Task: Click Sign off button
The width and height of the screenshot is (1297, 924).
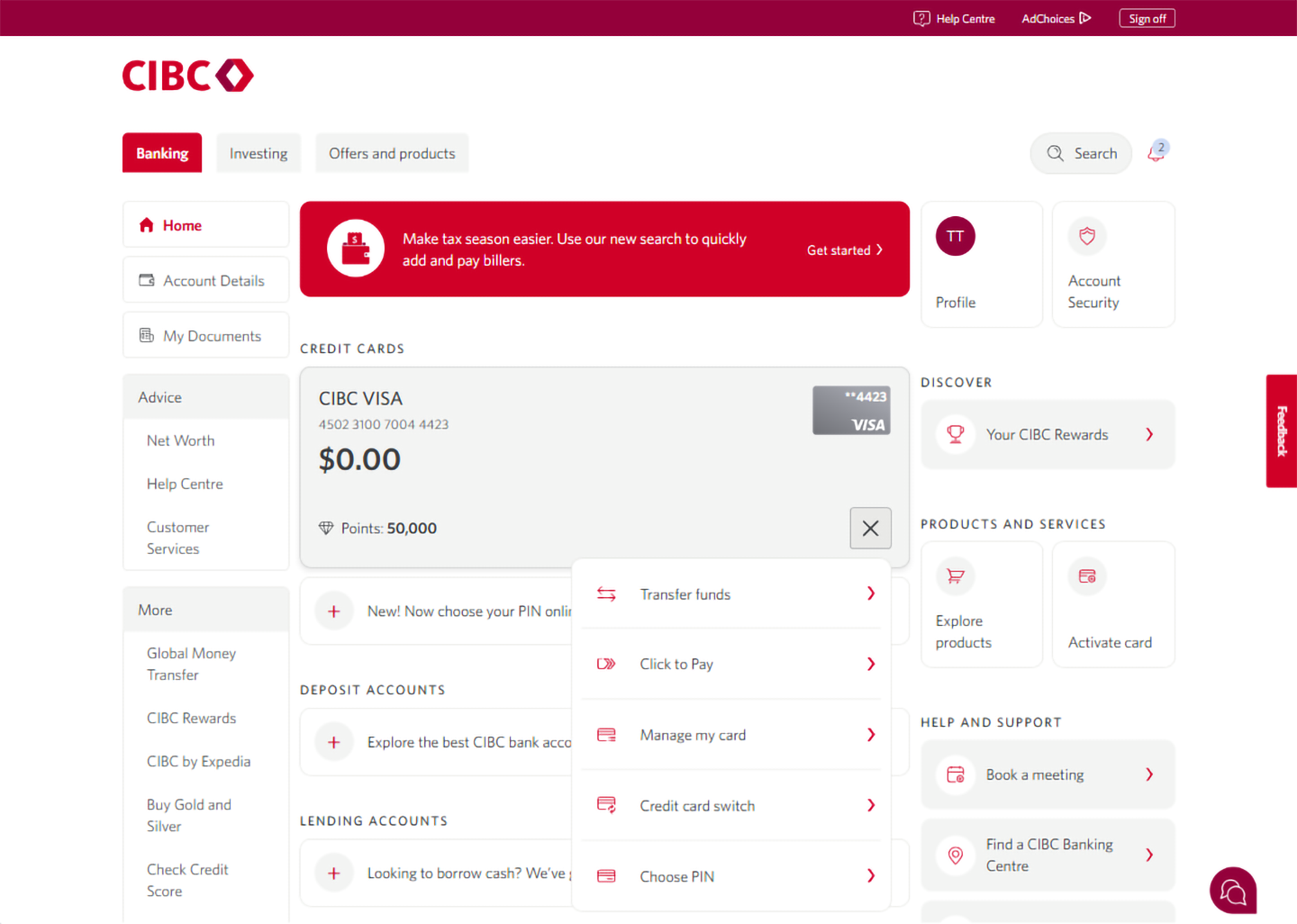Action: 1147,18
